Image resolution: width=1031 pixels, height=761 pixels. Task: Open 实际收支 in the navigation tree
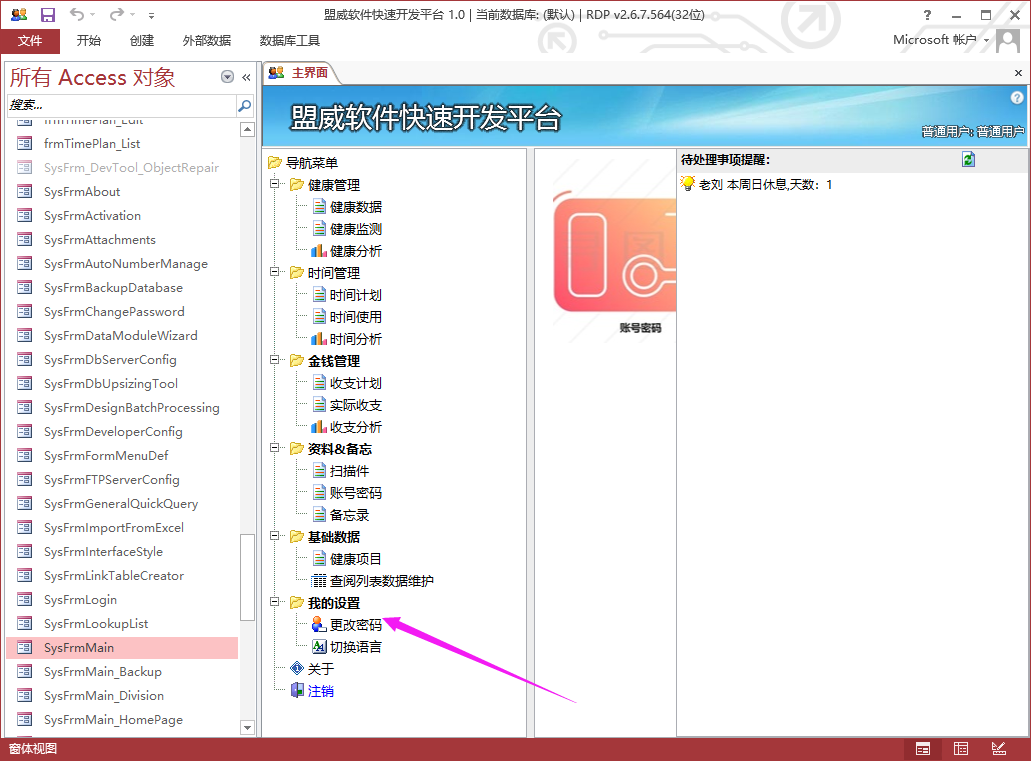coord(356,405)
